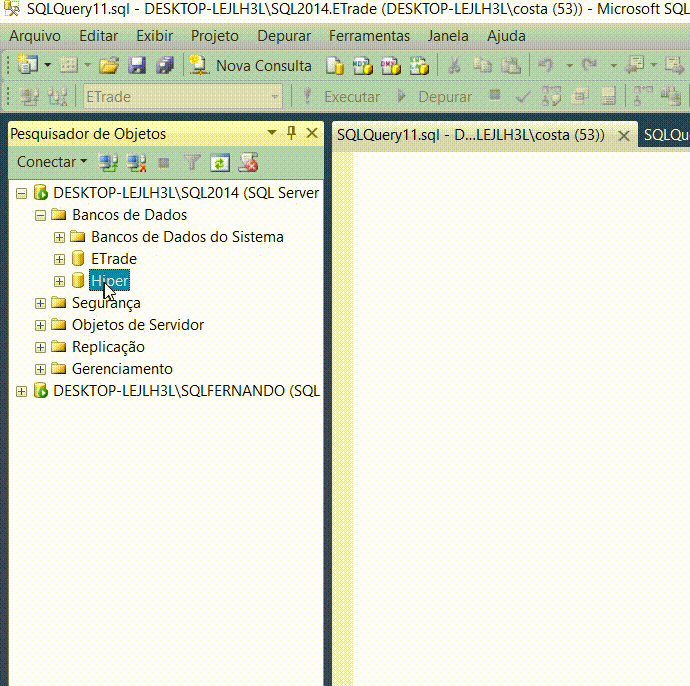Click the Cut scissors icon
690x686 pixels.
[454, 66]
